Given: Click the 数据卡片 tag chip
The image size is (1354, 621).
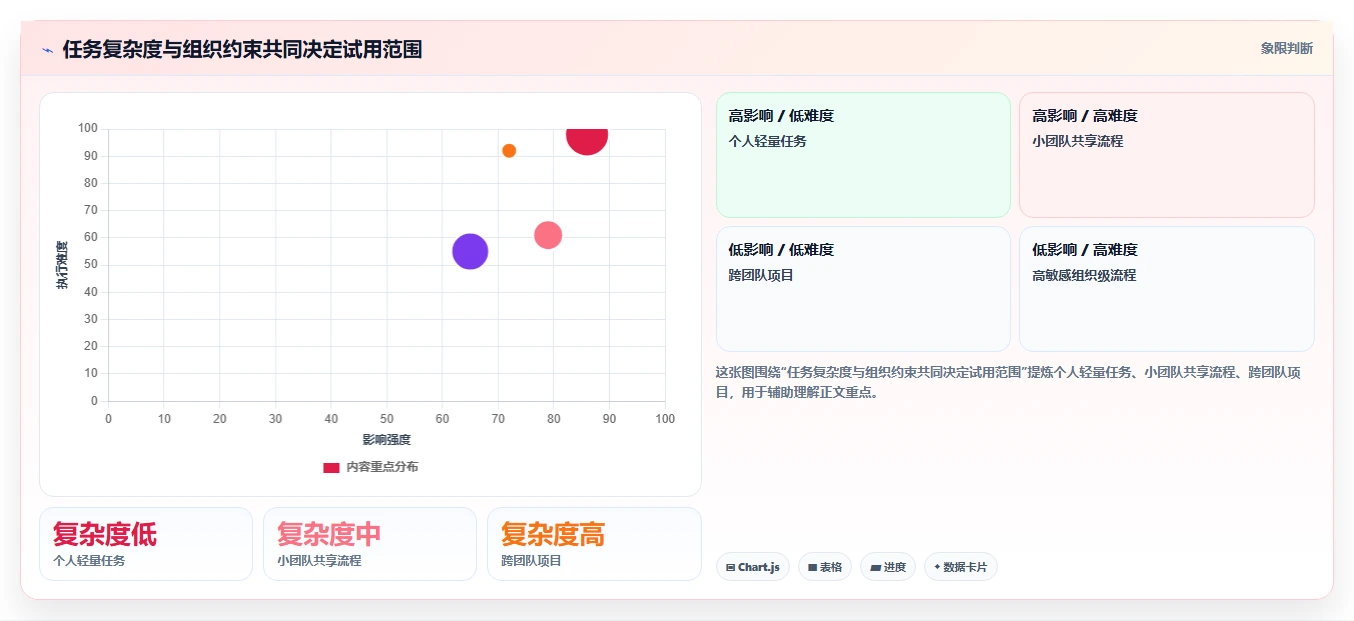Looking at the screenshot, I should (961, 567).
